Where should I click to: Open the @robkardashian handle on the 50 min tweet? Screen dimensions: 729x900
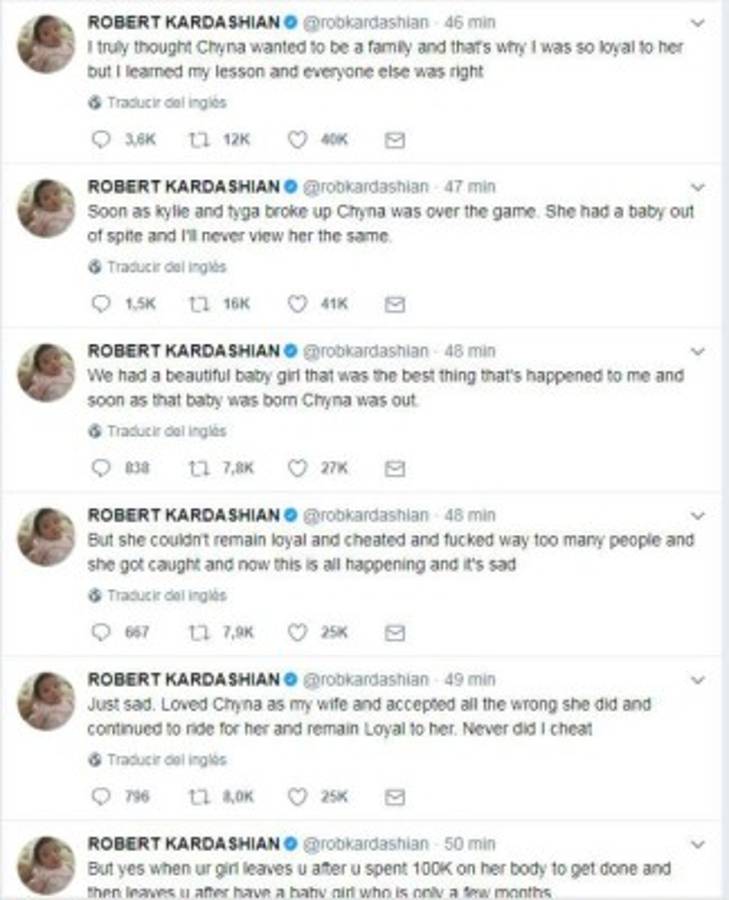(365, 844)
